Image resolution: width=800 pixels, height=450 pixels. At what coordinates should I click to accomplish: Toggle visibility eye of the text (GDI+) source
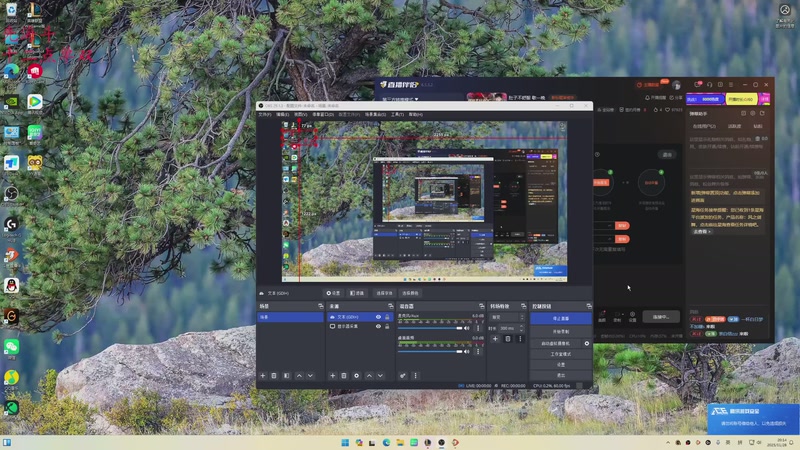378,317
